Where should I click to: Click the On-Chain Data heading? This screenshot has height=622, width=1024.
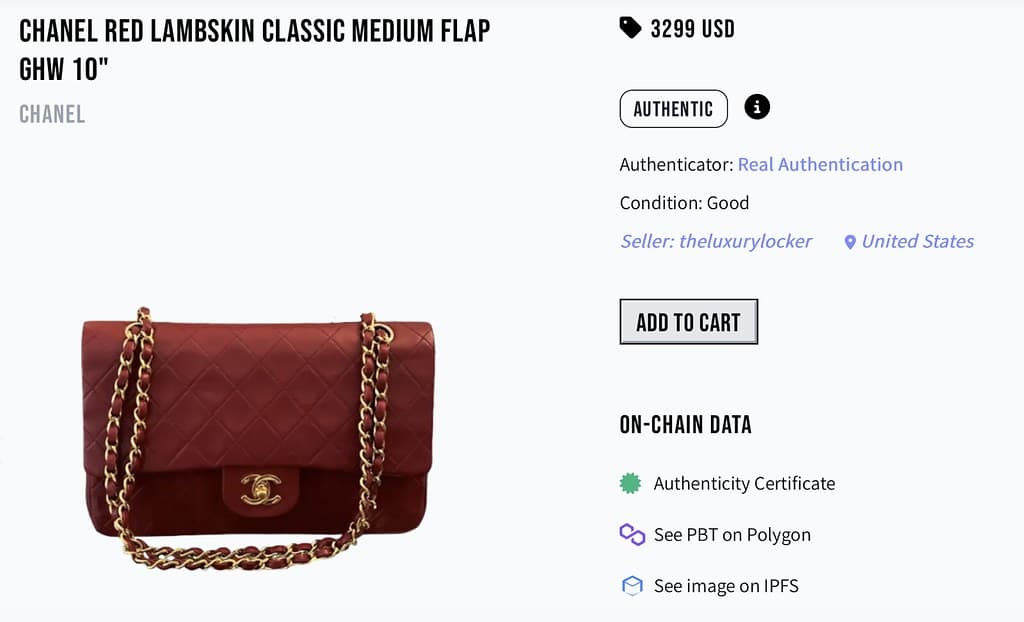point(685,424)
